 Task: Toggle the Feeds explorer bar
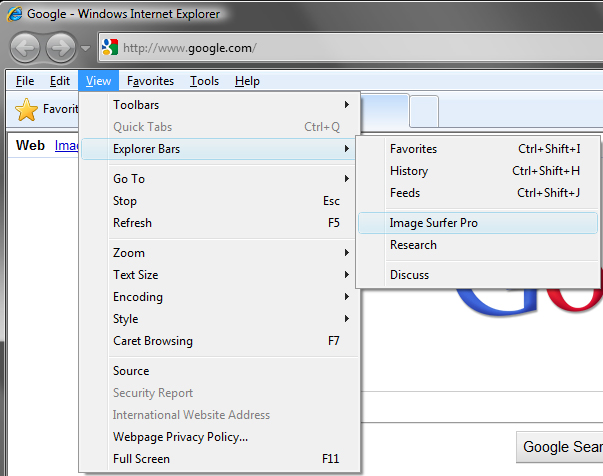(x=478, y=193)
